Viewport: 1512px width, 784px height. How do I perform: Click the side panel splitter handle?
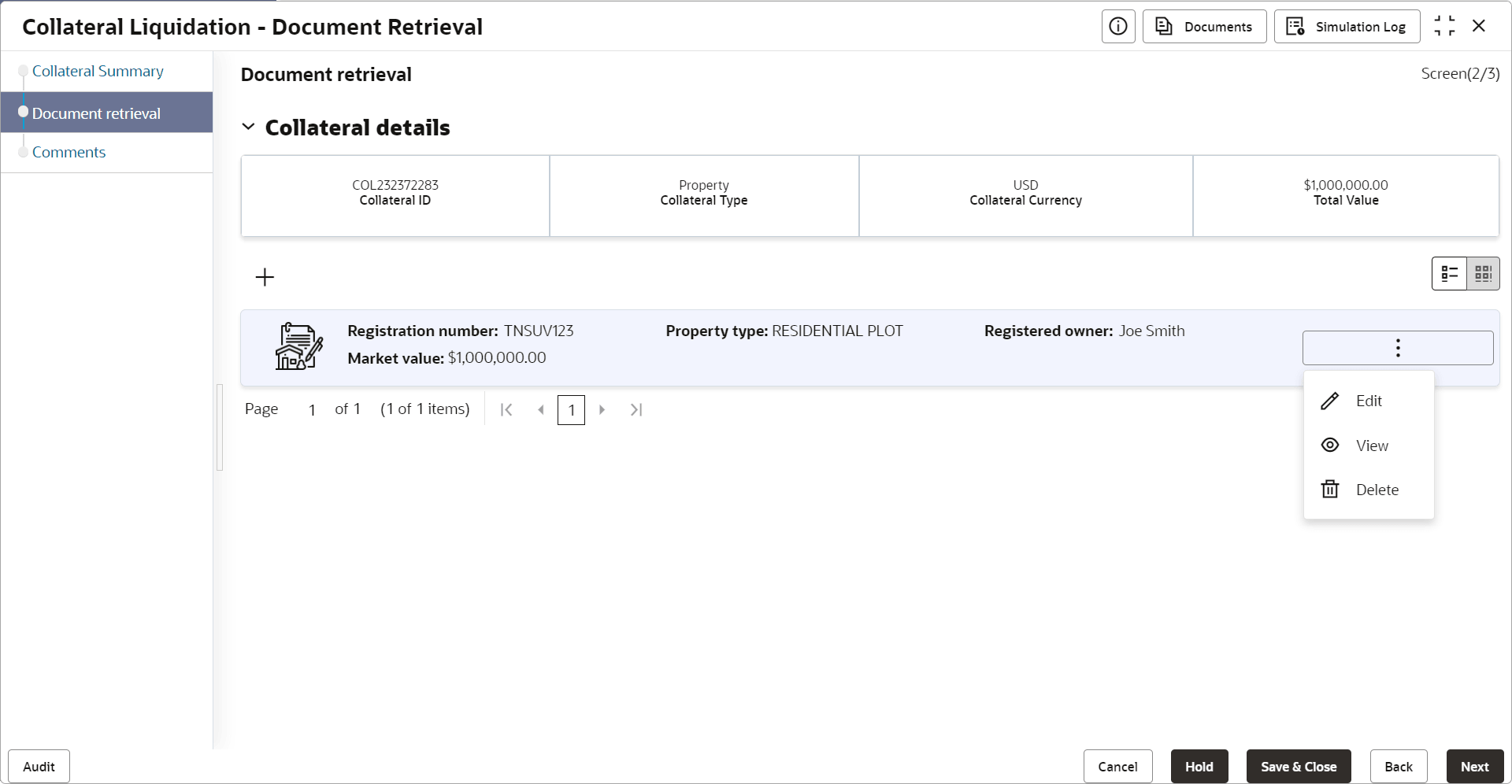pyautogui.click(x=220, y=427)
